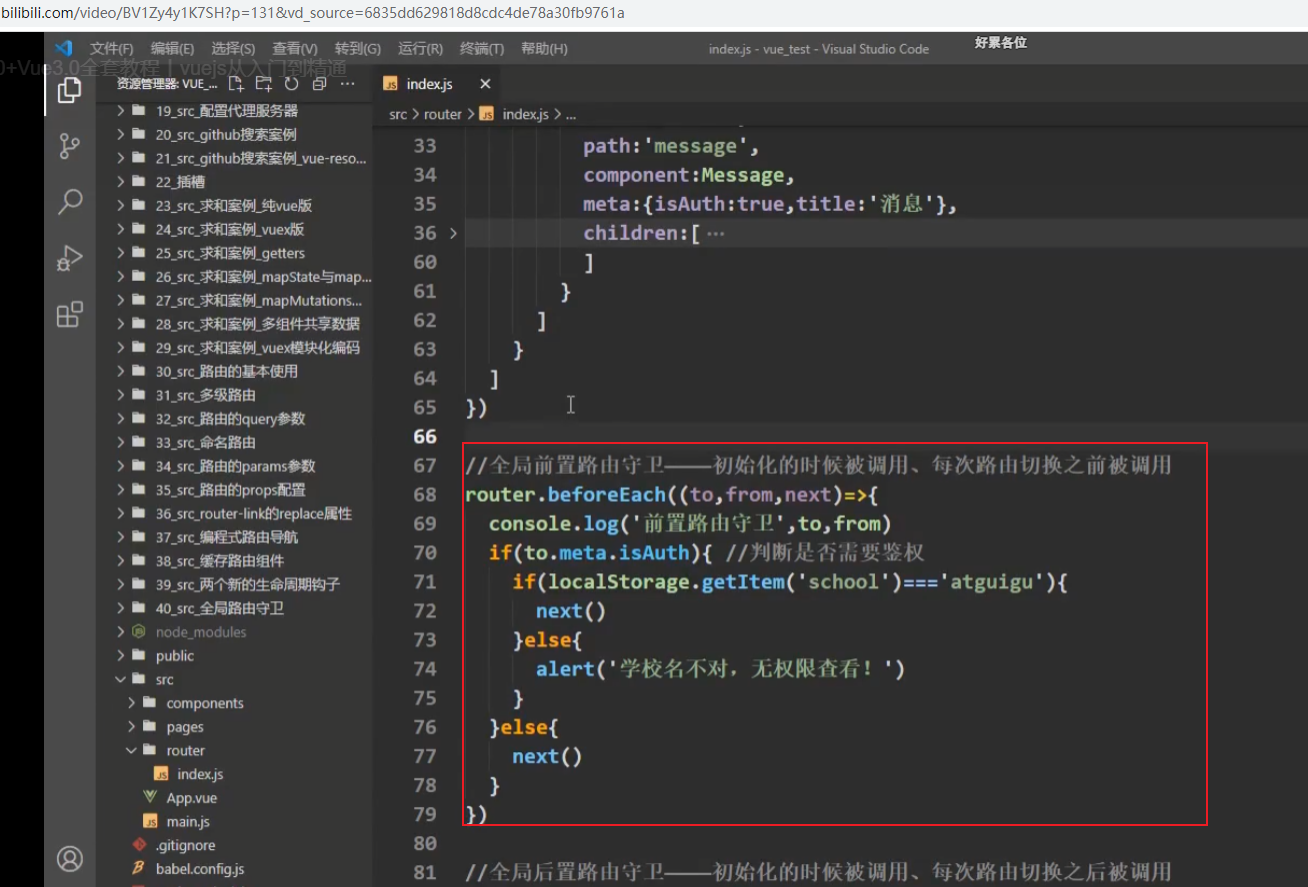Image resolution: width=1308 pixels, height=887 pixels.
Task: Open the Accounts icon in activity bar
Action: (x=69, y=858)
